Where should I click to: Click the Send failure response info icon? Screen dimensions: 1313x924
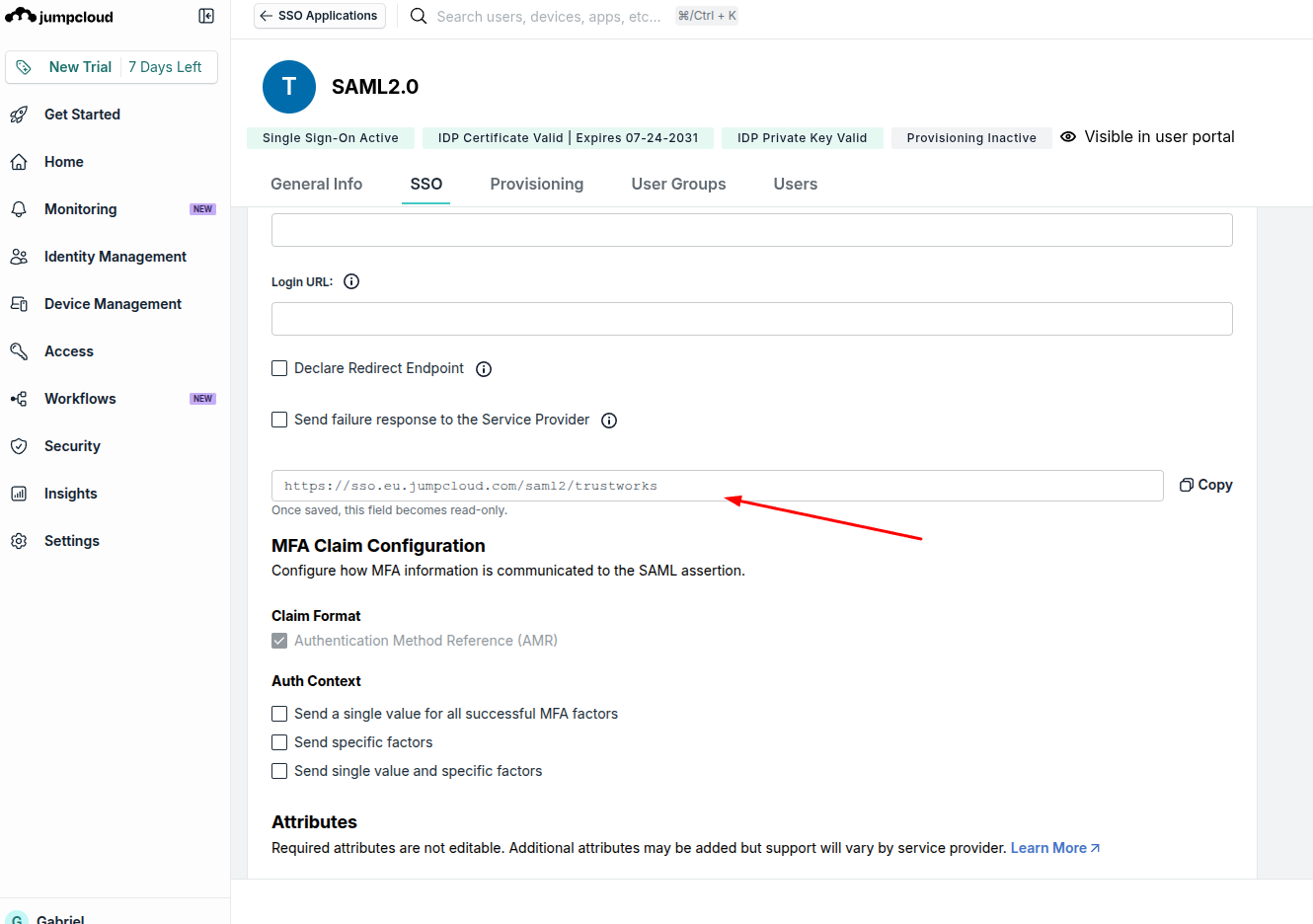(x=609, y=421)
